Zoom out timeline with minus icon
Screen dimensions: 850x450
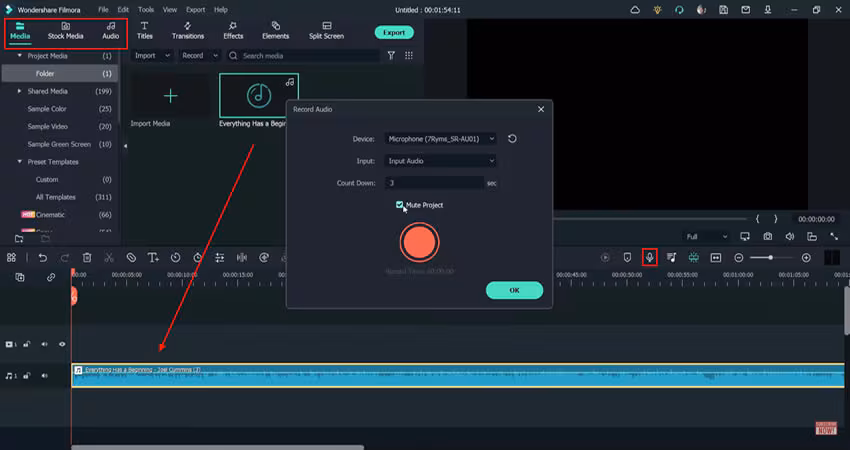click(738, 258)
